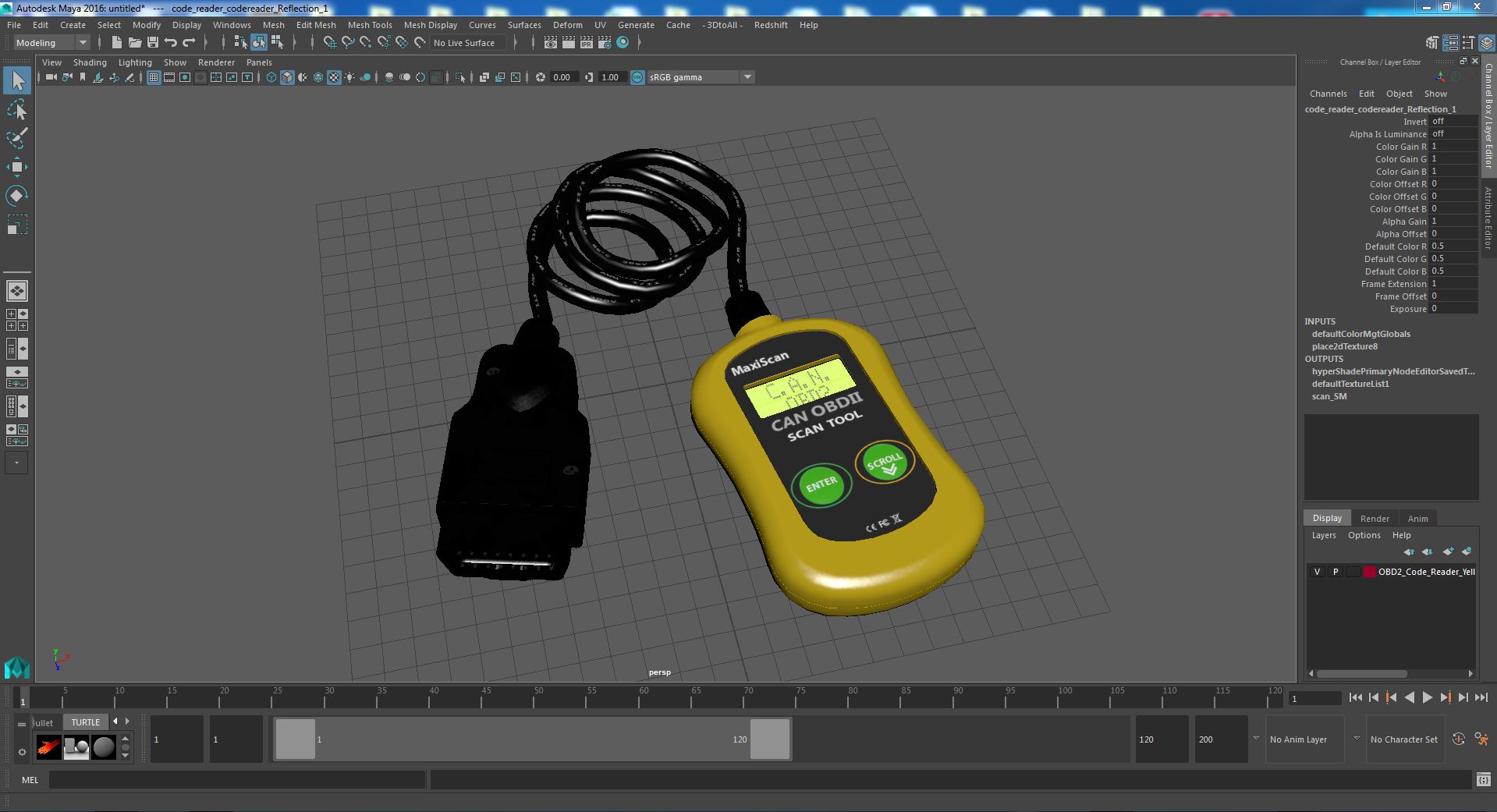Open Channels menu in Channel Box
This screenshot has height=812, width=1497.
pos(1328,94)
